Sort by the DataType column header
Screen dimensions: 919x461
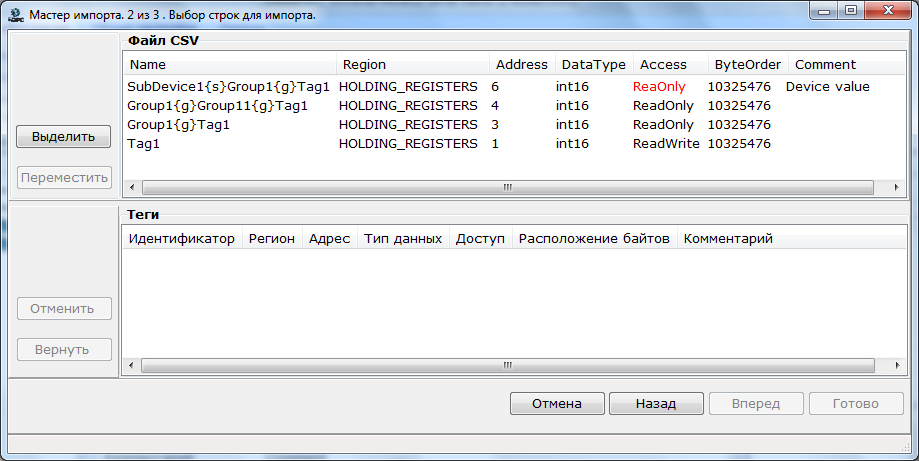coord(594,64)
